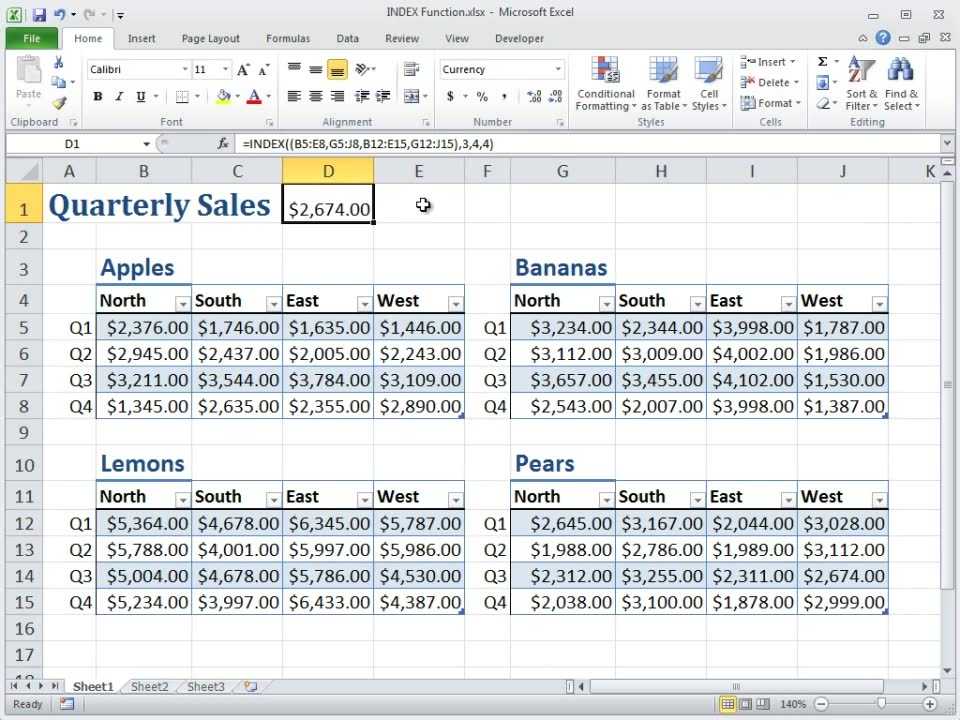Toggle Center horizontal alignment
960x720 pixels.
coord(316,97)
